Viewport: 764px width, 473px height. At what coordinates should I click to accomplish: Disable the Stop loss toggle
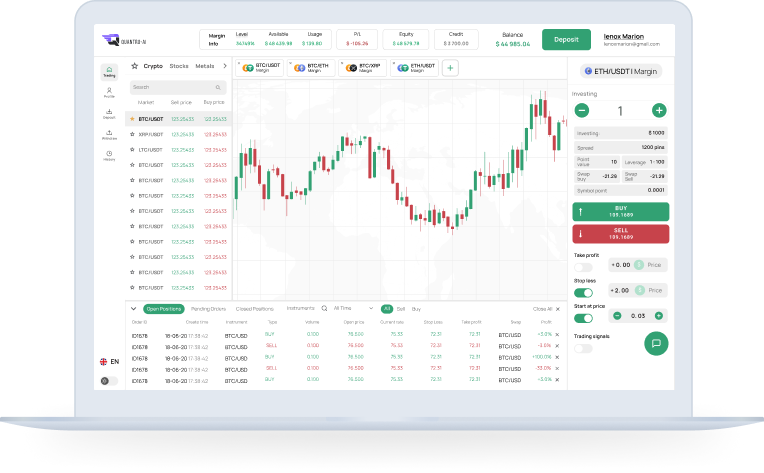[x=582, y=291]
